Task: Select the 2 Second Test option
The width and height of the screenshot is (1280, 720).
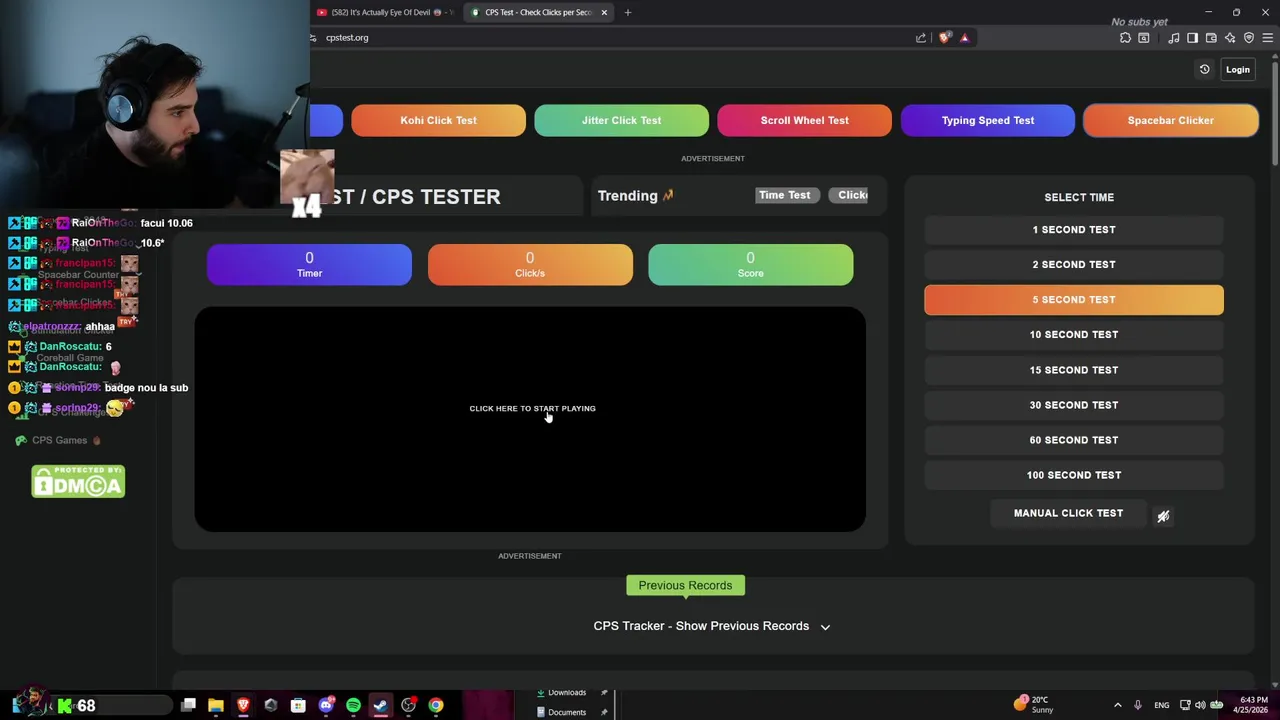Action: pos(1074,264)
